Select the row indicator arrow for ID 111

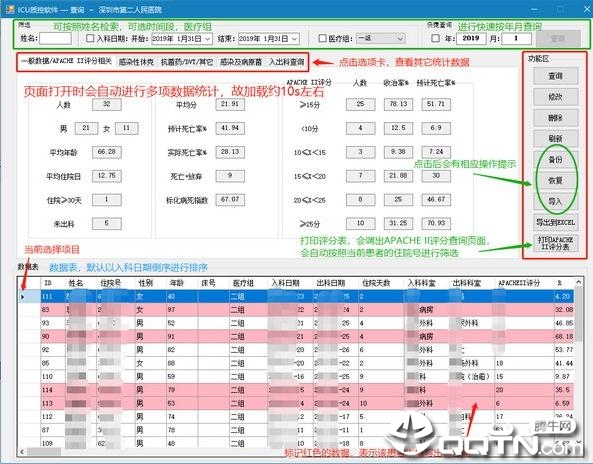(x=23, y=297)
